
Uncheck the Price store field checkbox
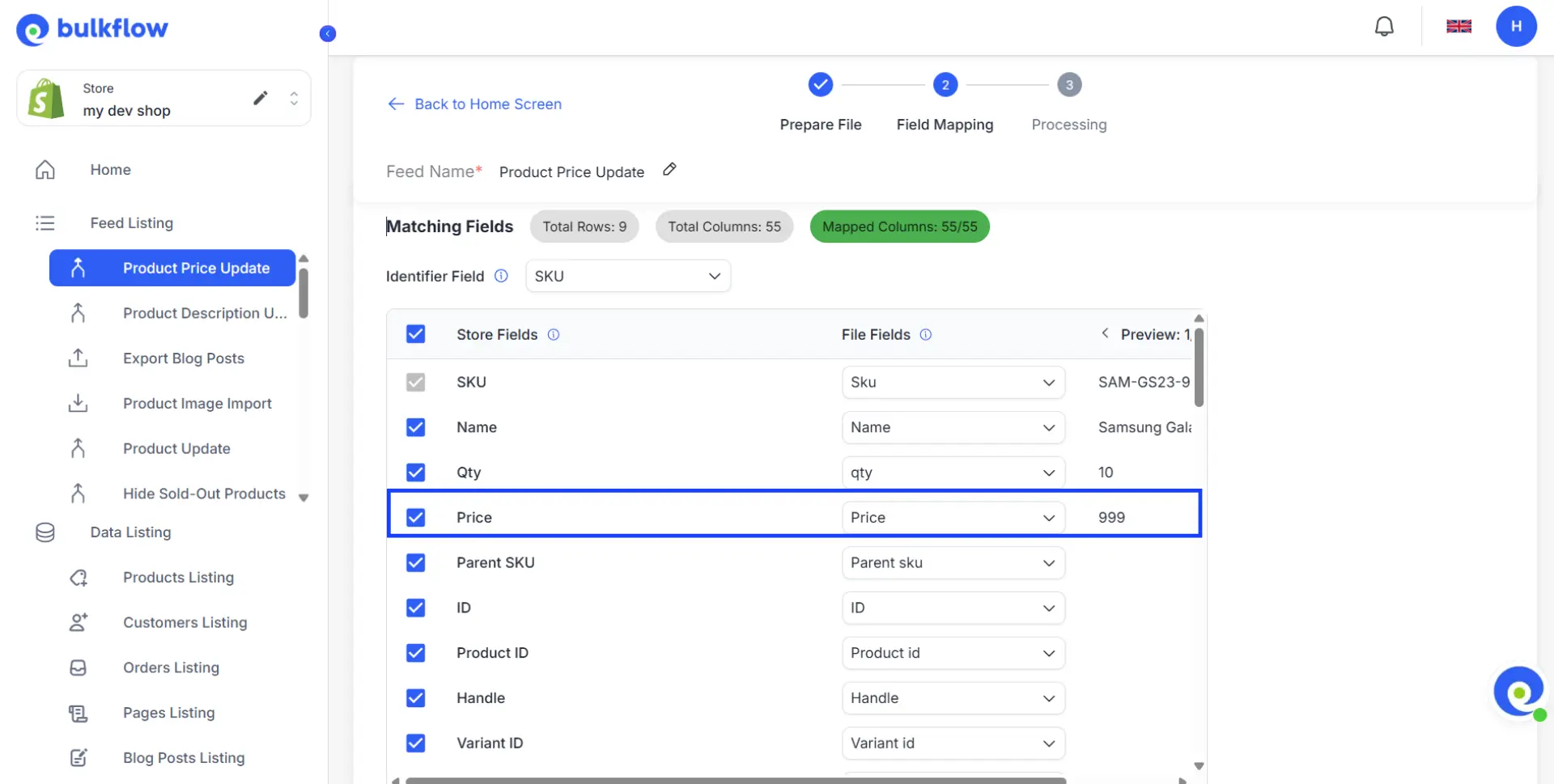415,517
